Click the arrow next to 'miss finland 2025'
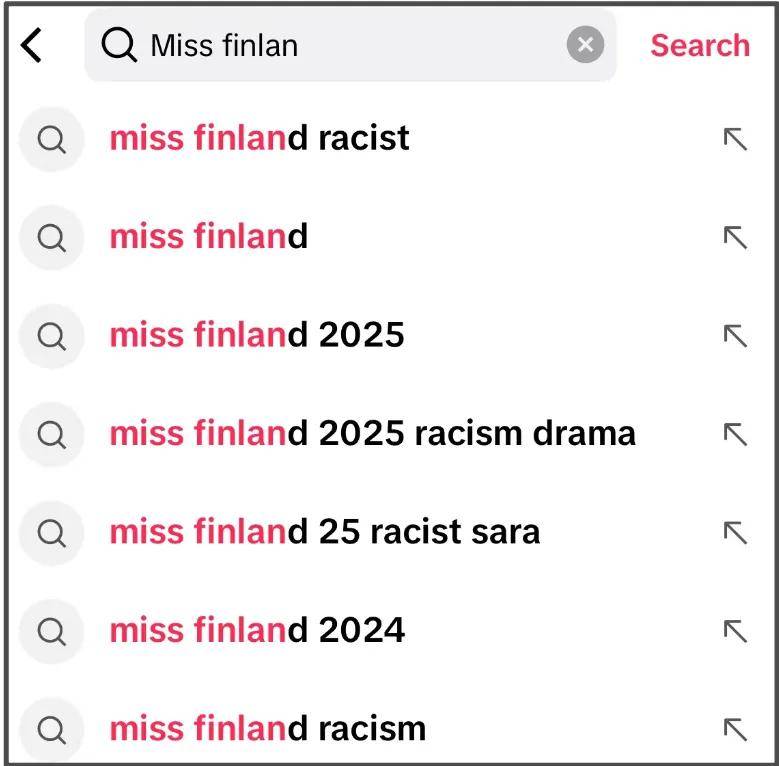This screenshot has height=766, width=779. pos(735,335)
